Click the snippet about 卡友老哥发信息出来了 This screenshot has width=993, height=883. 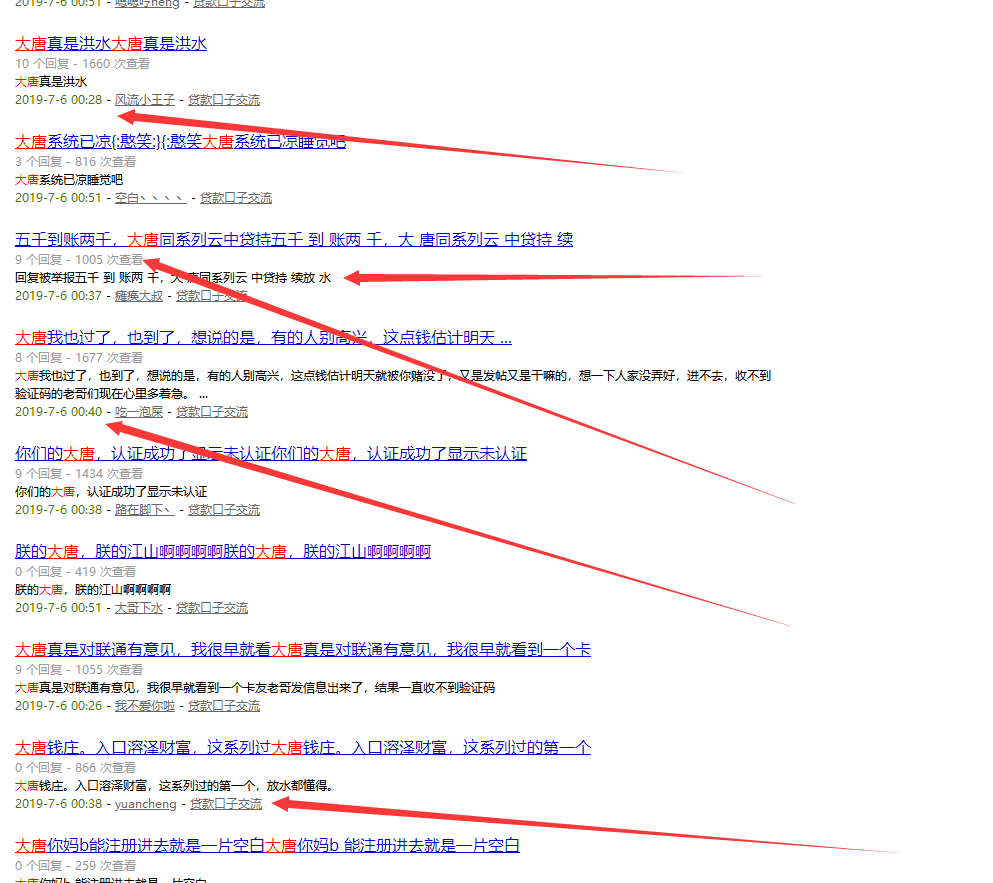pyautogui.click(x=255, y=688)
